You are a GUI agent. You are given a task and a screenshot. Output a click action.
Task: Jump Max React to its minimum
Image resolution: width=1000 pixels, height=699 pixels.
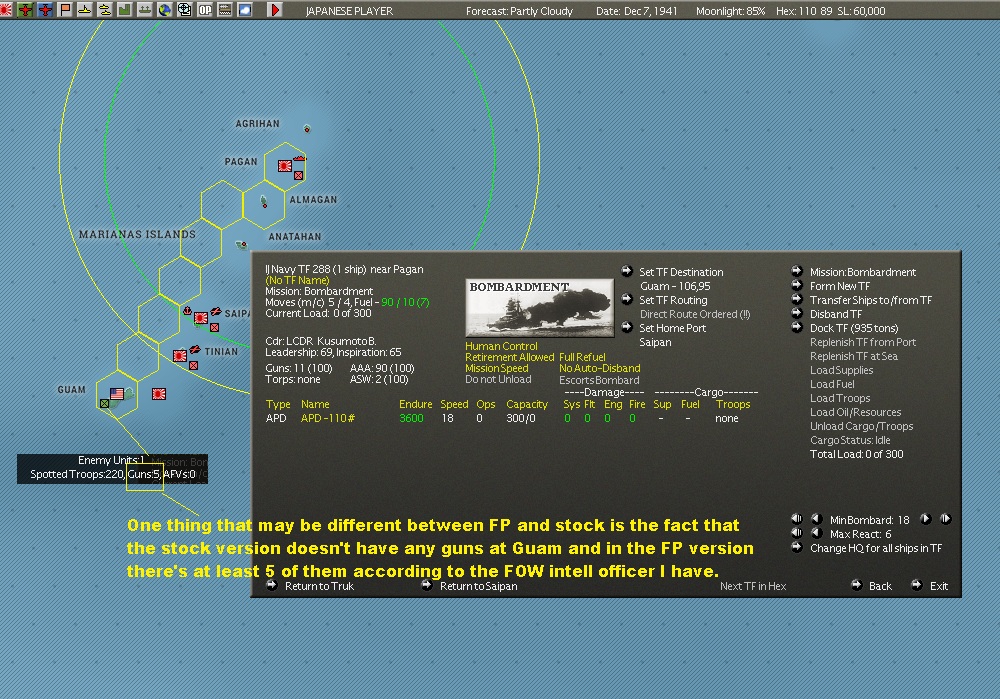click(x=797, y=533)
